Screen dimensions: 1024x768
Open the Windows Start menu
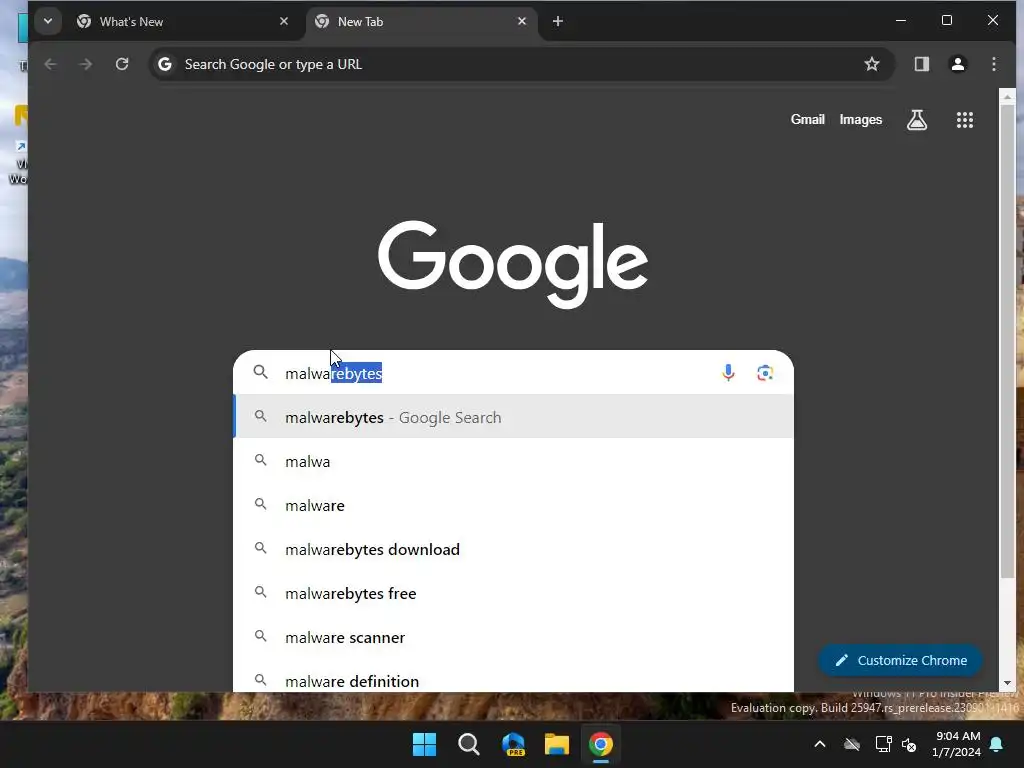pyautogui.click(x=424, y=744)
